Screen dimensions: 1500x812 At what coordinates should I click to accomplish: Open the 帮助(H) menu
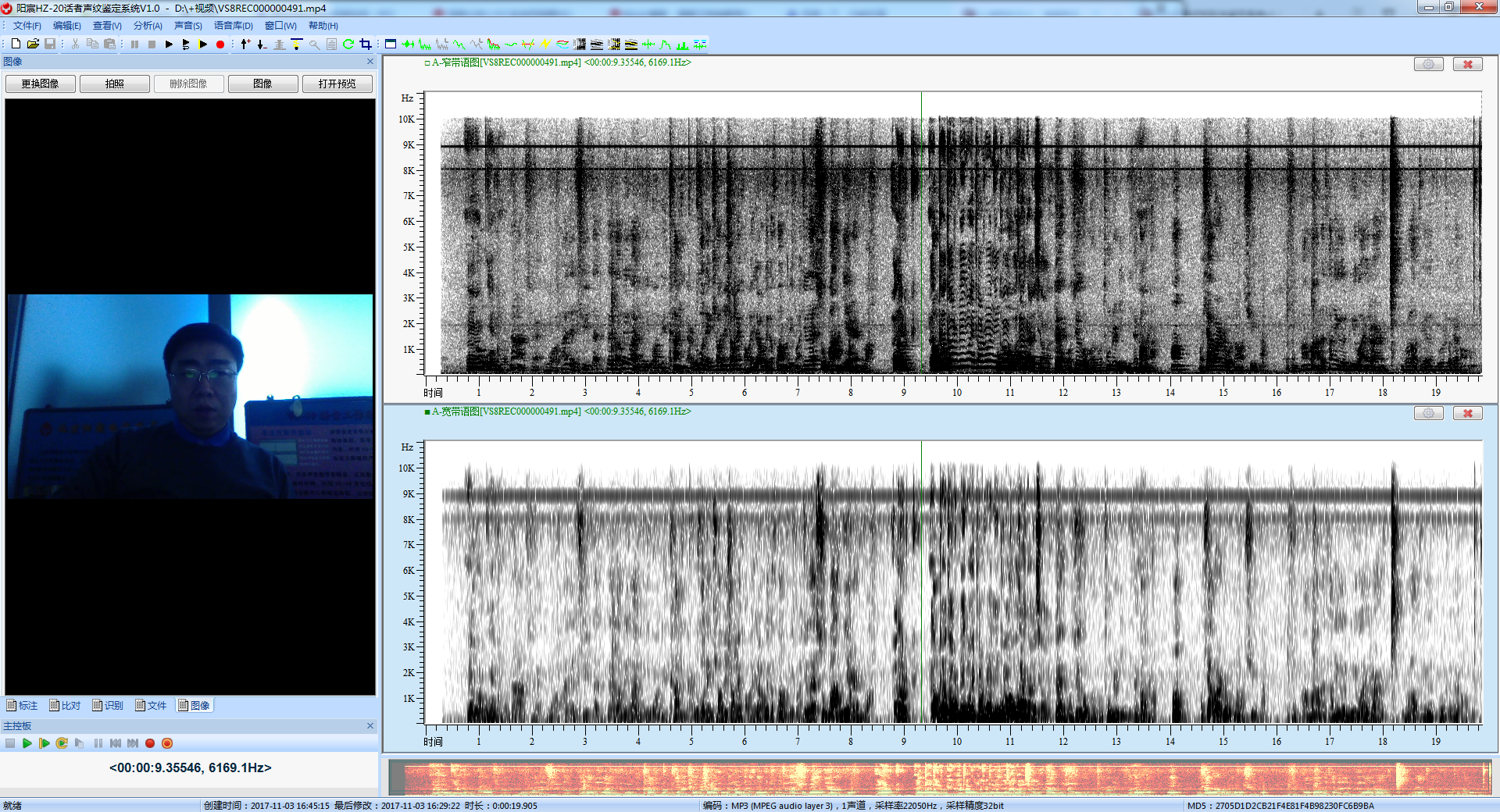(323, 26)
